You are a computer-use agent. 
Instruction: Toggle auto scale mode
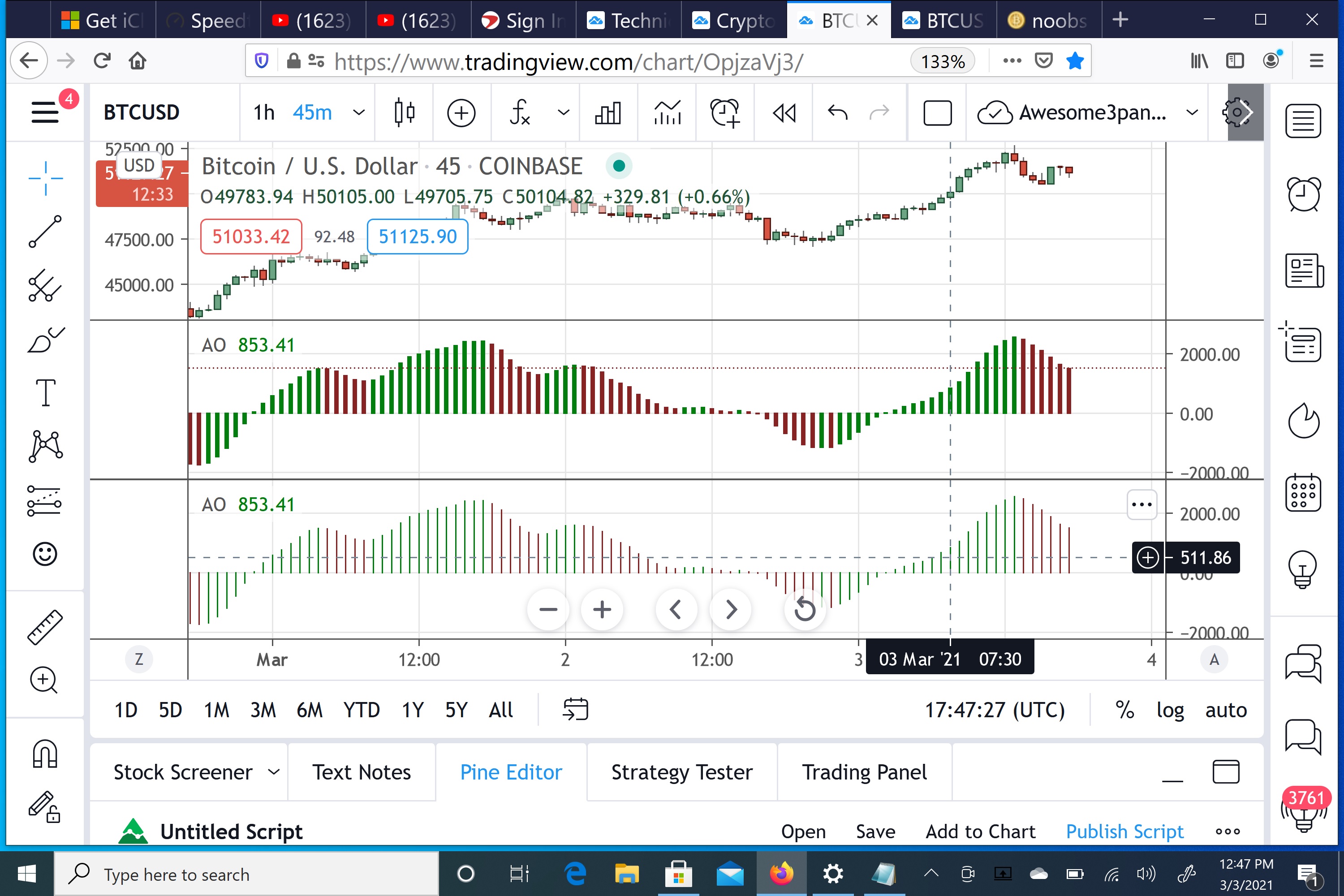click(x=1226, y=710)
